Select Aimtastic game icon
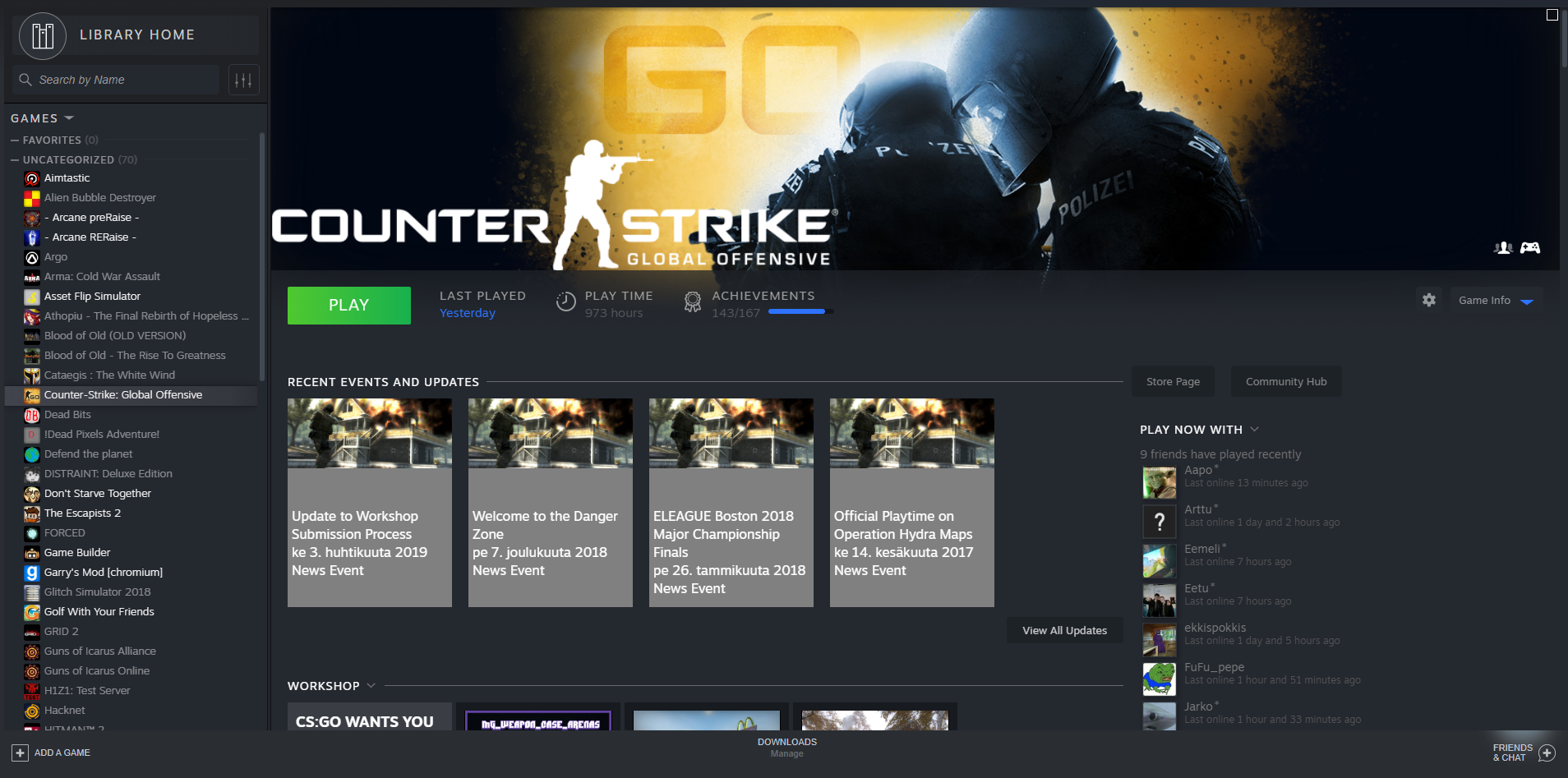 32,178
